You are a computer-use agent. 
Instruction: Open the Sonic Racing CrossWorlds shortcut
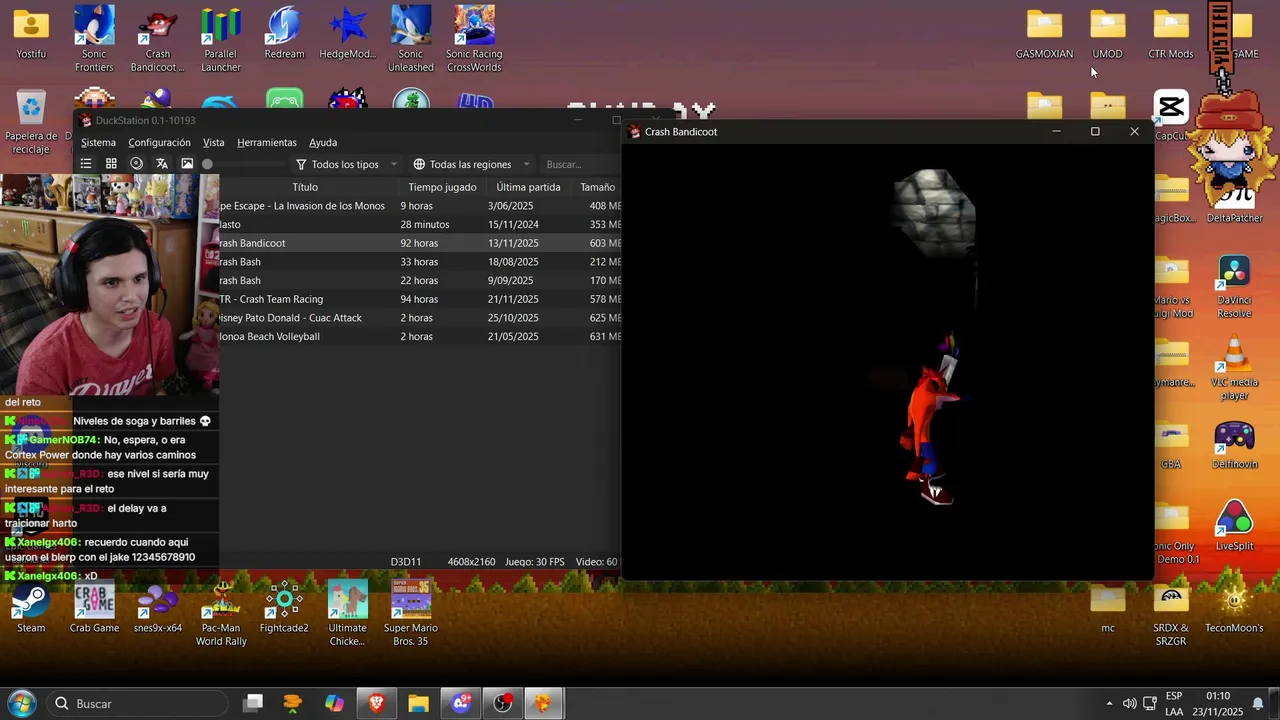474,39
